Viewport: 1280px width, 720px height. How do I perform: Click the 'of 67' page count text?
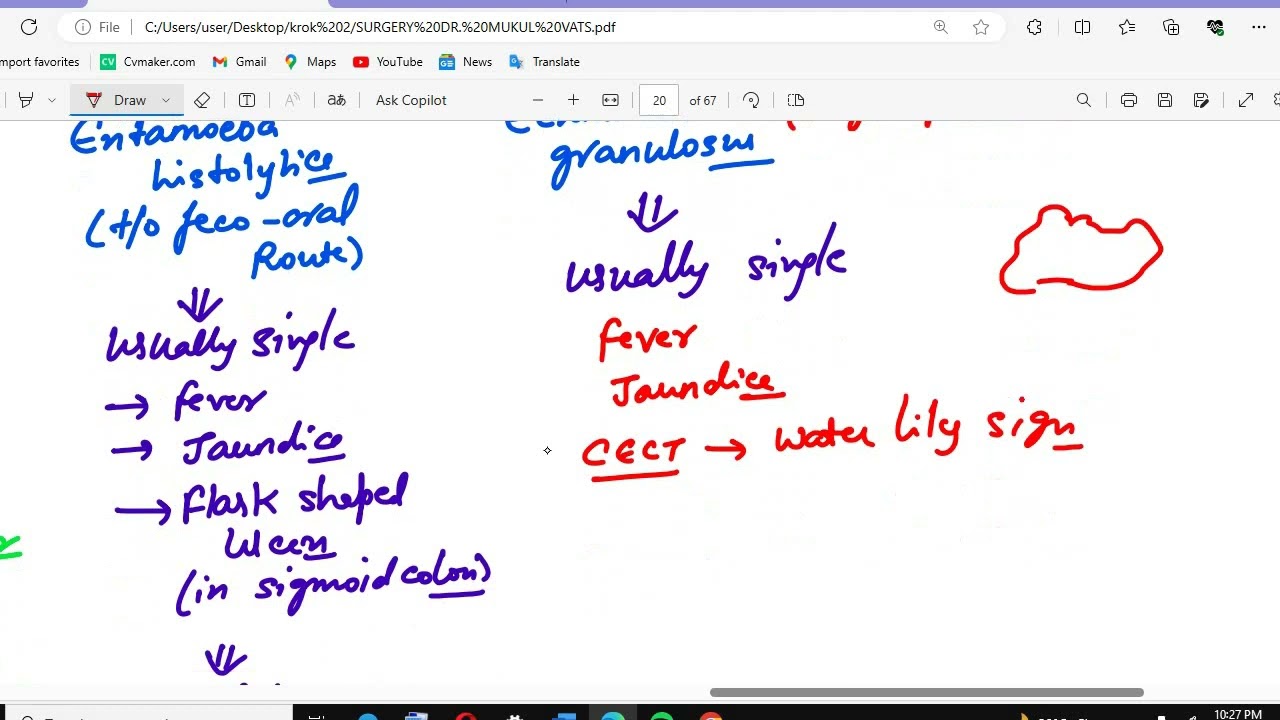click(x=703, y=100)
